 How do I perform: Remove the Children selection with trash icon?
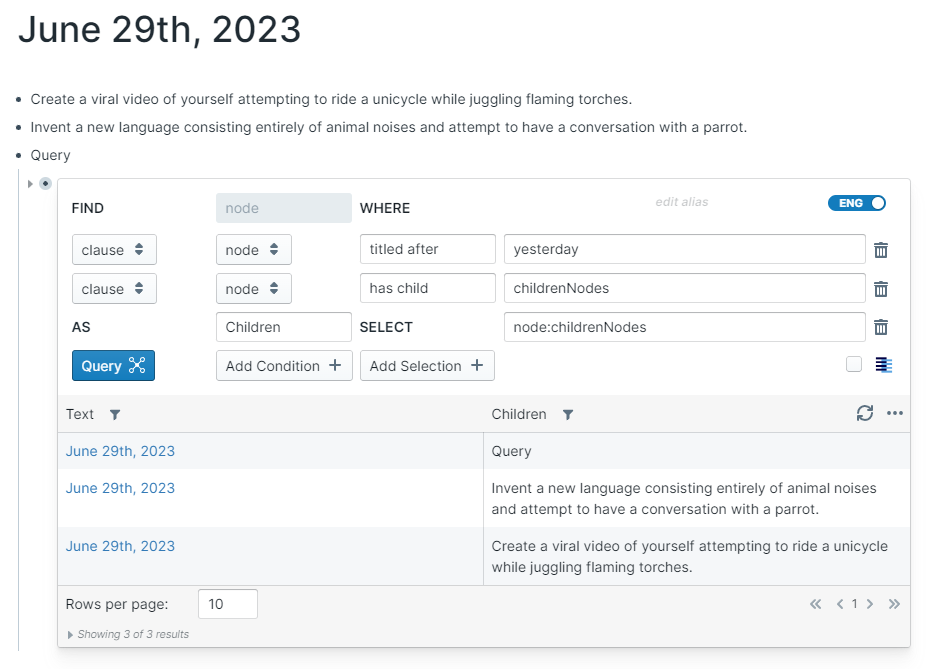[x=881, y=327]
